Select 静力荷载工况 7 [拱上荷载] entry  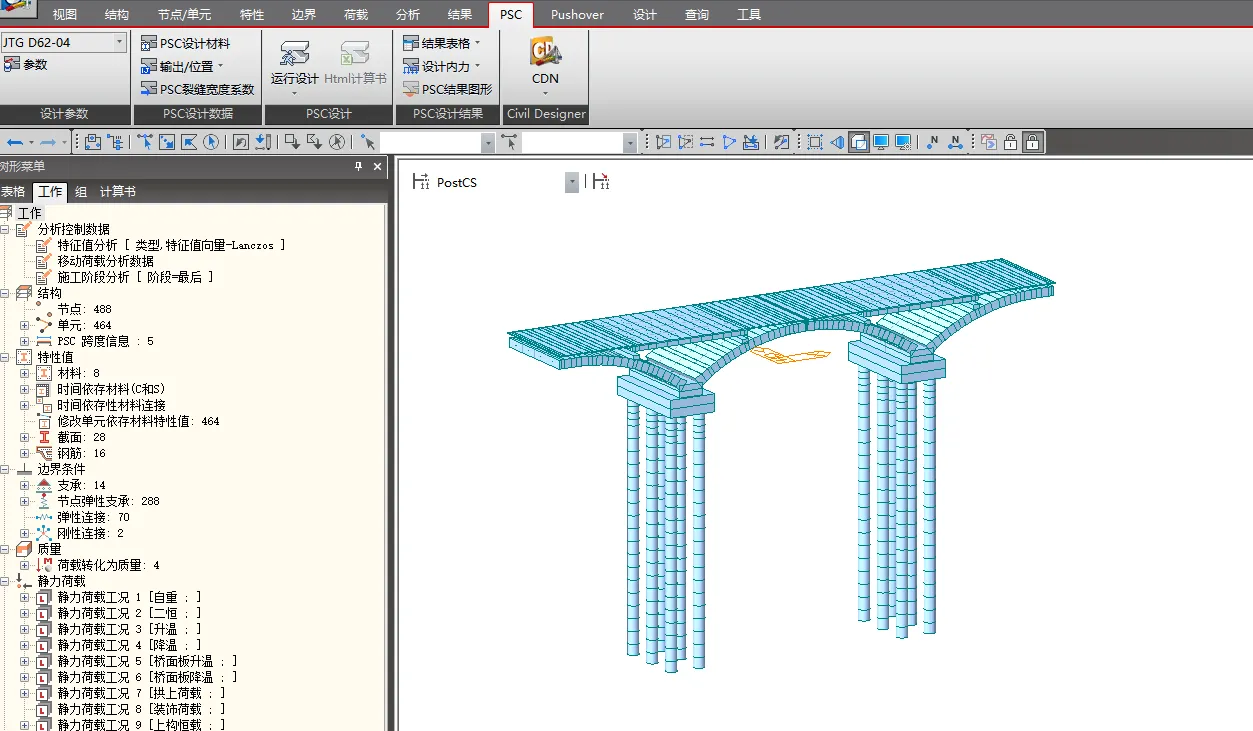pyautogui.click(x=141, y=693)
